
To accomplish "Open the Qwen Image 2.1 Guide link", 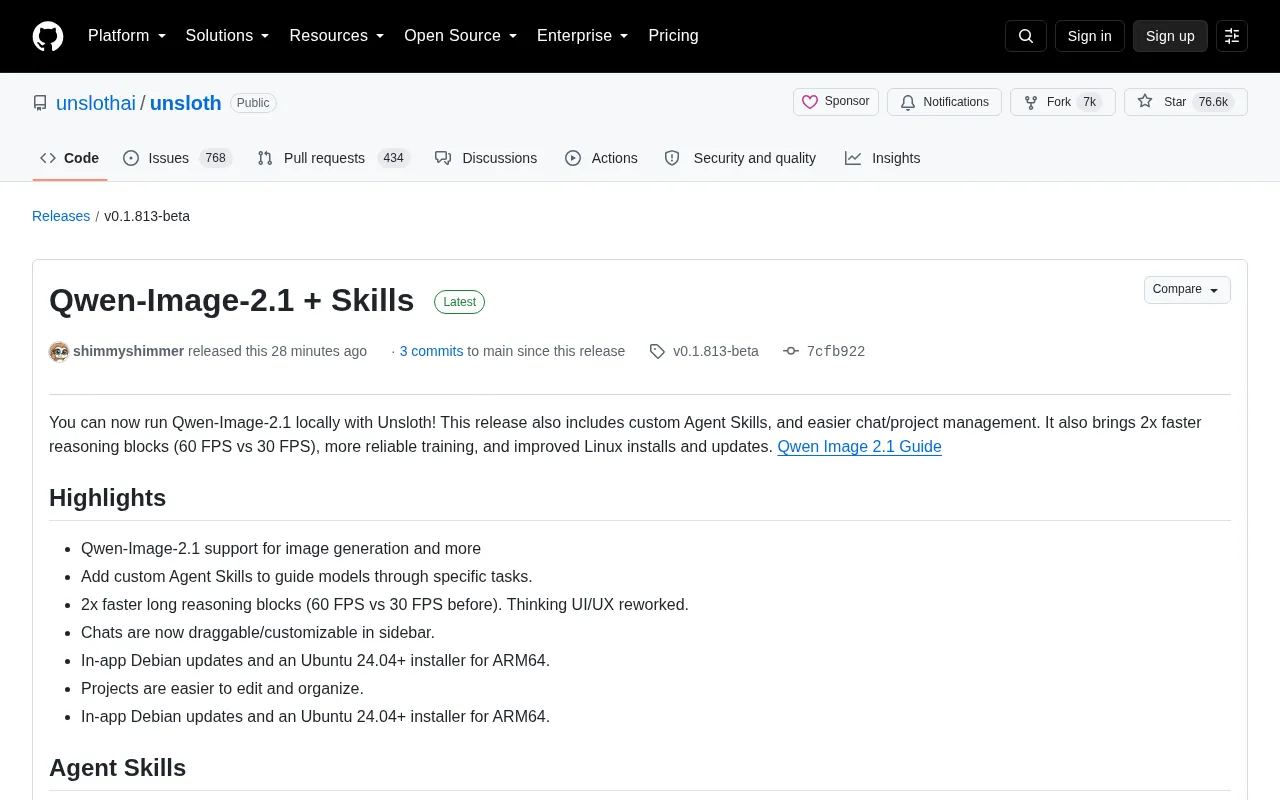I will click(860, 446).
